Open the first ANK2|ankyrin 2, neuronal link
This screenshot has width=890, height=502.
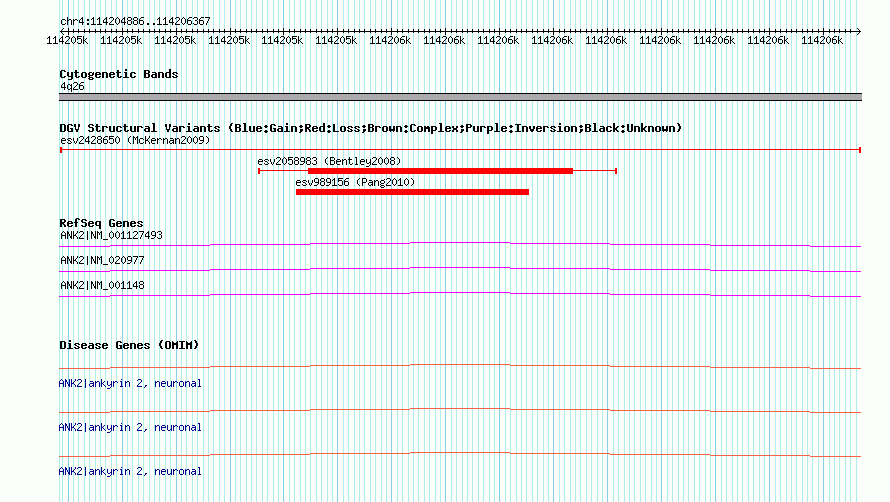(130, 383)
